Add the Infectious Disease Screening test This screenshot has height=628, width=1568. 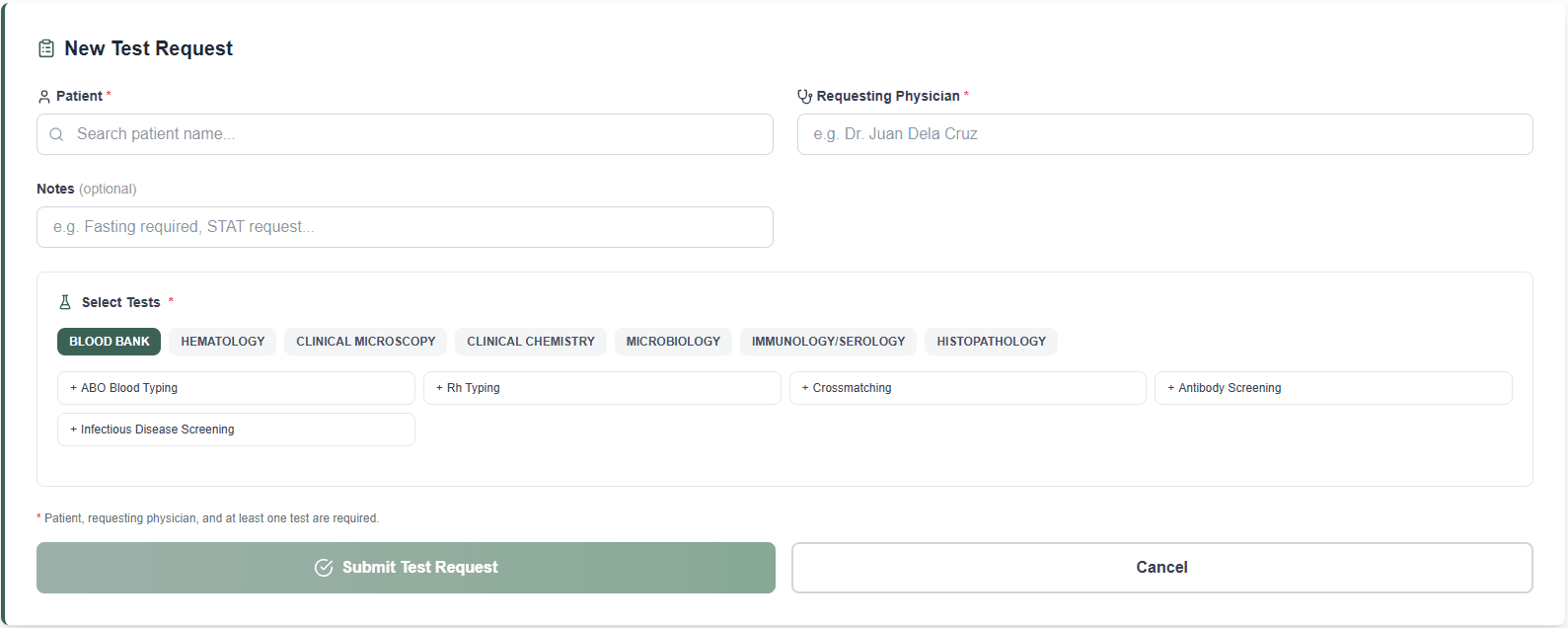(x=235, y=429)
